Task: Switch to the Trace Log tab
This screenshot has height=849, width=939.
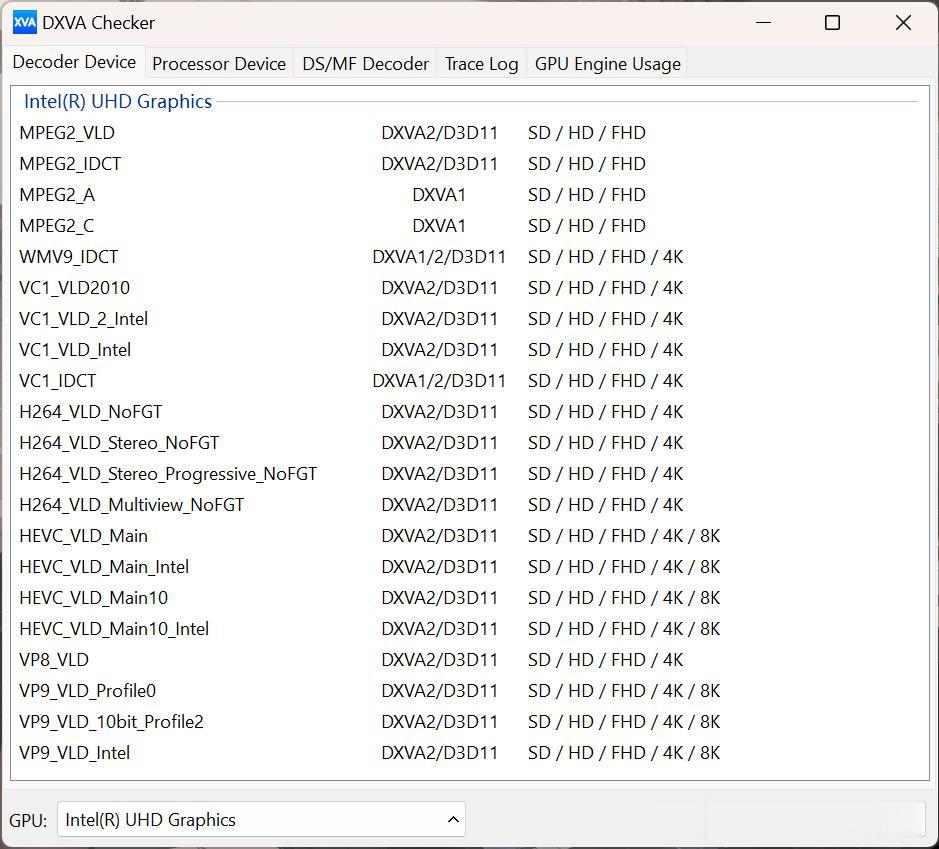Action: pos(481,63)
